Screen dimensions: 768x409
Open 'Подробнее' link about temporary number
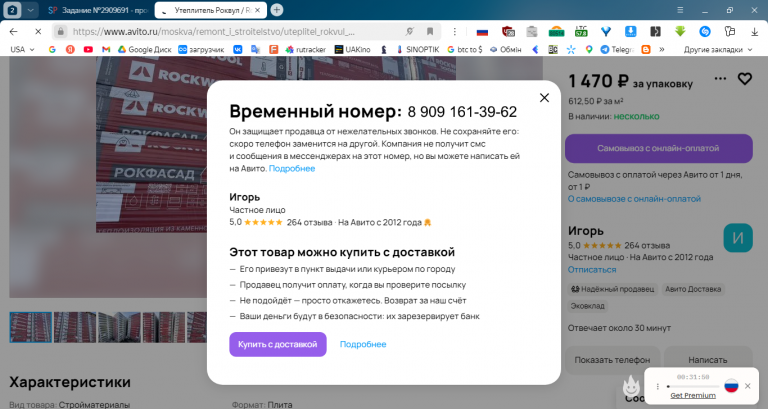292,168
